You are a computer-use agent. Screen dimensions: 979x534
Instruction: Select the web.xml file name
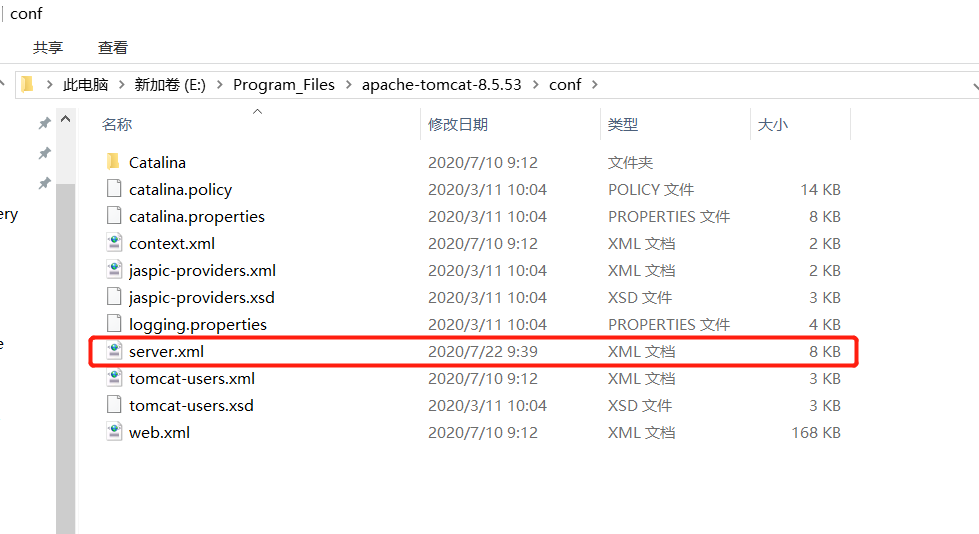pos(159,432)
